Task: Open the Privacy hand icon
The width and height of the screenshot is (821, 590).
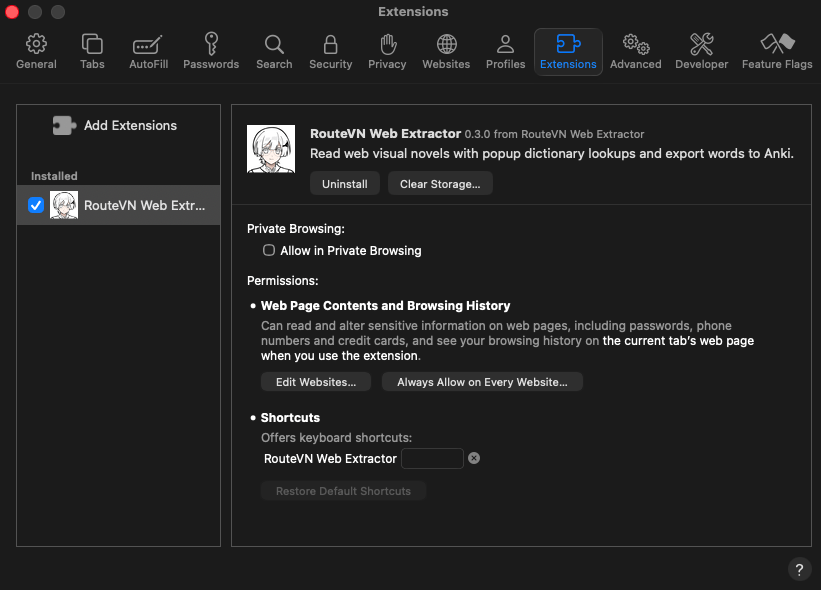Action: pyautogui.click(x=387, y=44)
